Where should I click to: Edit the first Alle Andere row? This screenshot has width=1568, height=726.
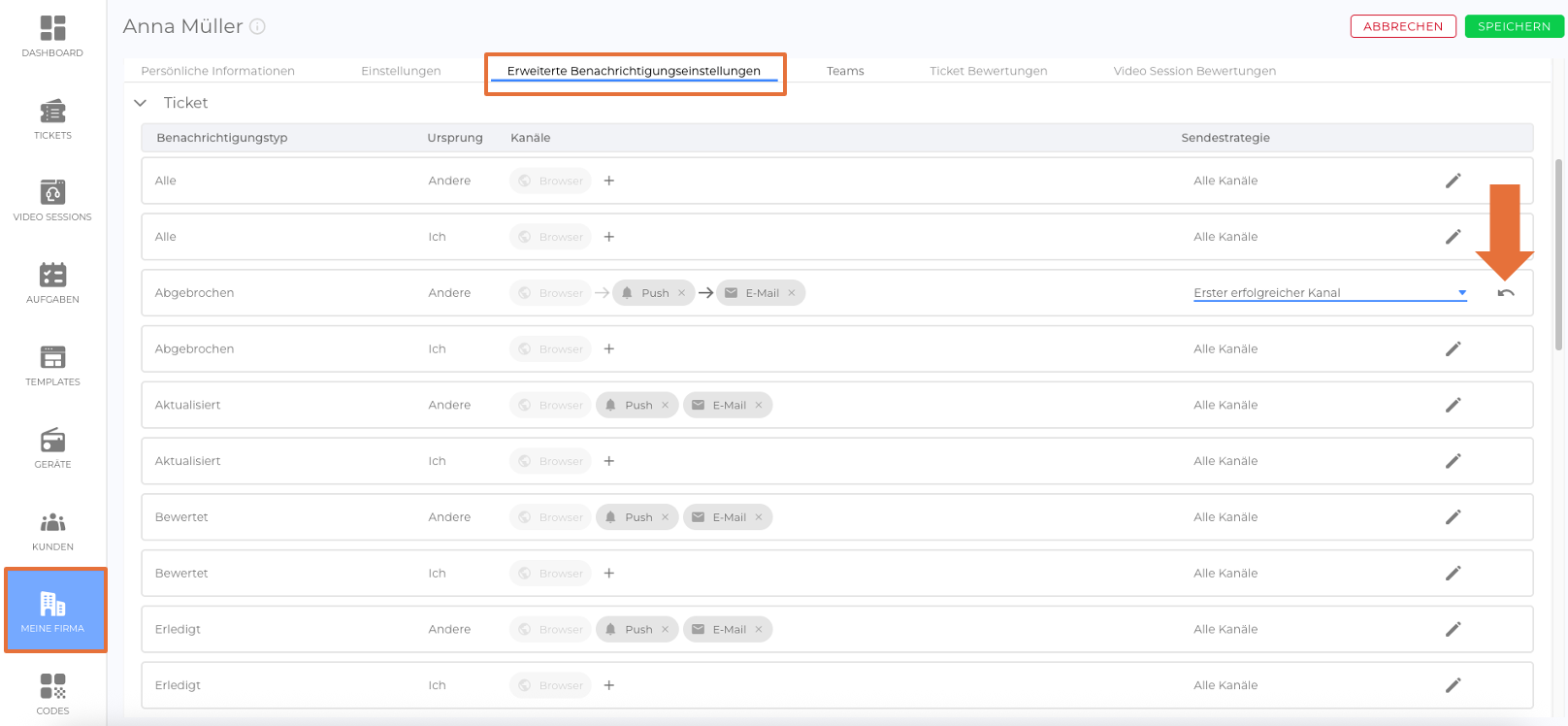coord(1453,181)
